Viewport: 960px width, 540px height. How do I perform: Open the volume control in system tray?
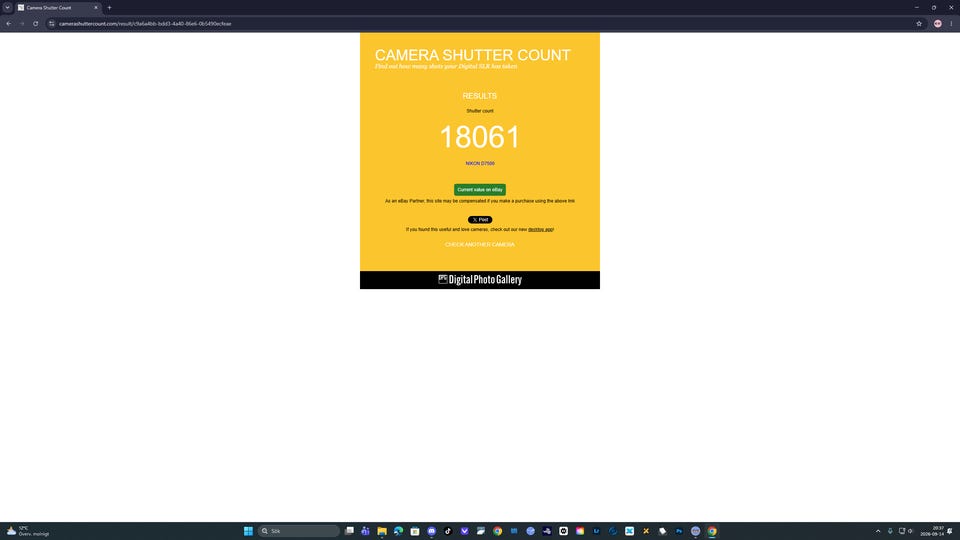(910, 531)
